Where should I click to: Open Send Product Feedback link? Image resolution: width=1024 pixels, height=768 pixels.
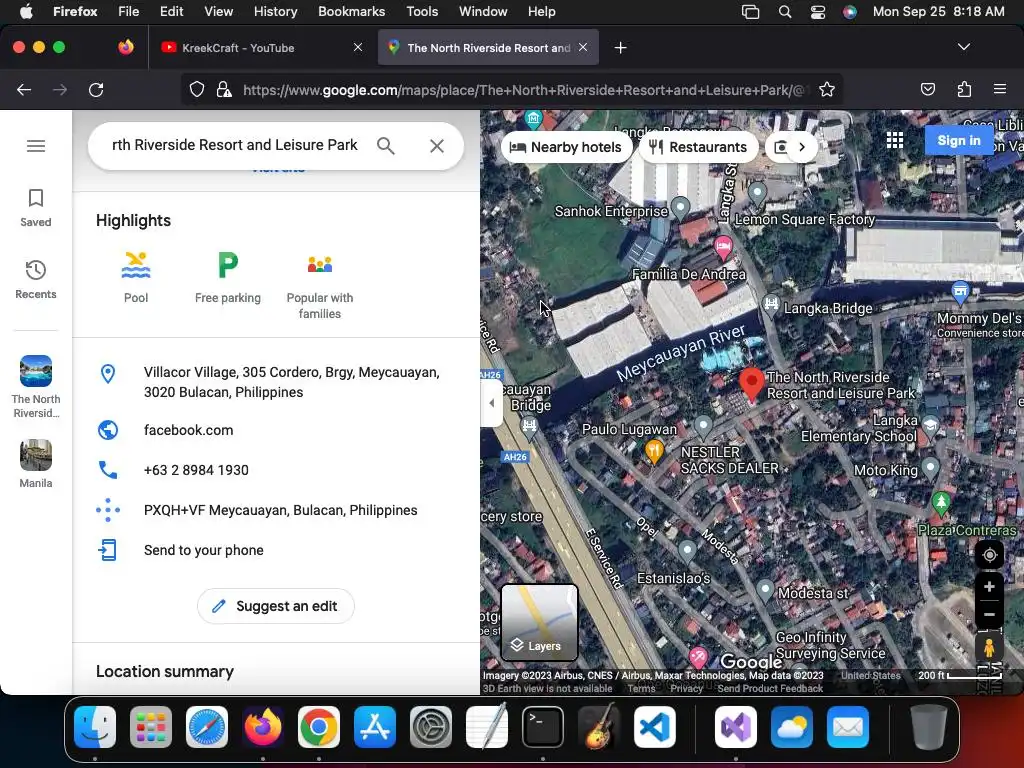[770, 688]
